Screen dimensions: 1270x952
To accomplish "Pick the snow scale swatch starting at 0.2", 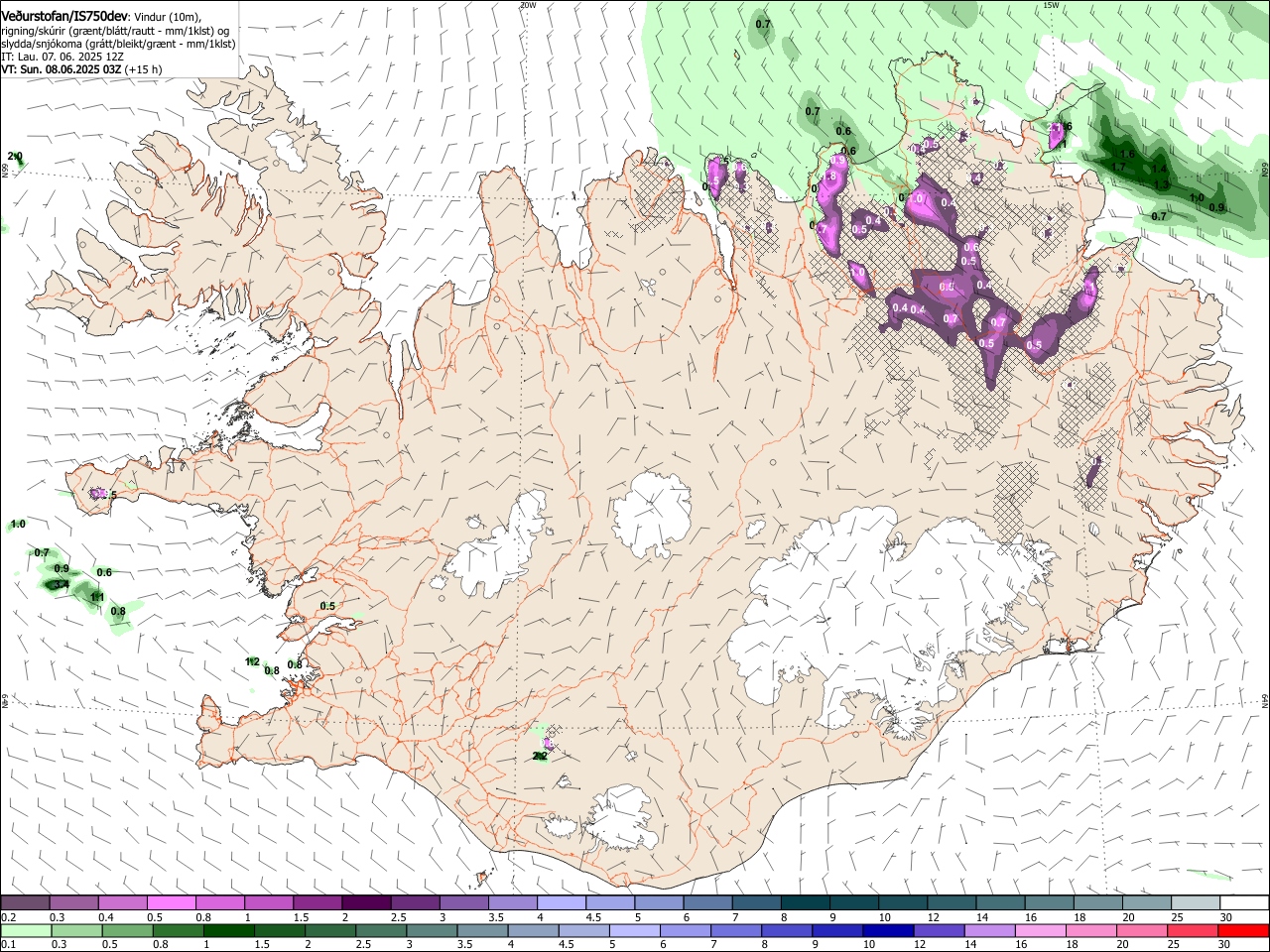I will [x=25, y=903].
